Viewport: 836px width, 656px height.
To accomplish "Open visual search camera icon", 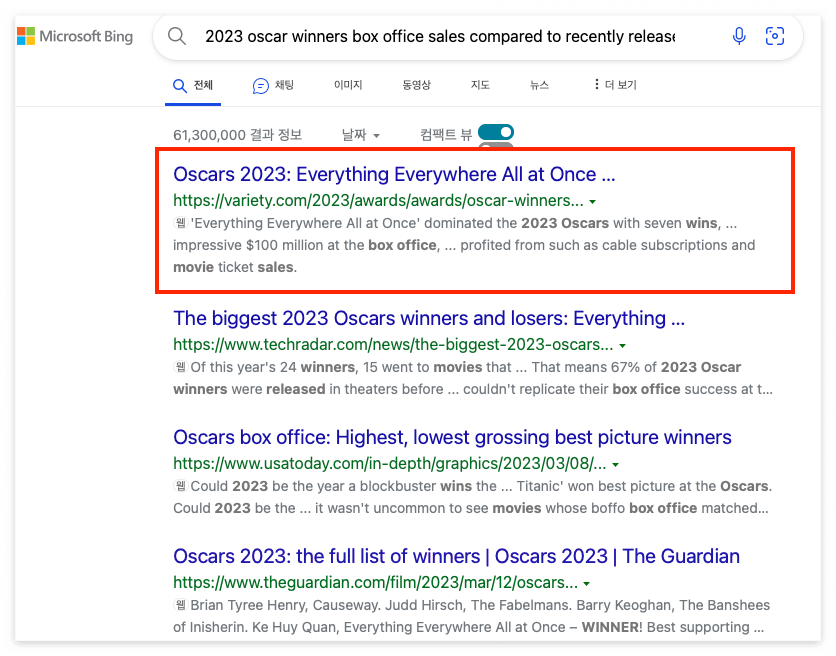I will [x=774, y=36].
